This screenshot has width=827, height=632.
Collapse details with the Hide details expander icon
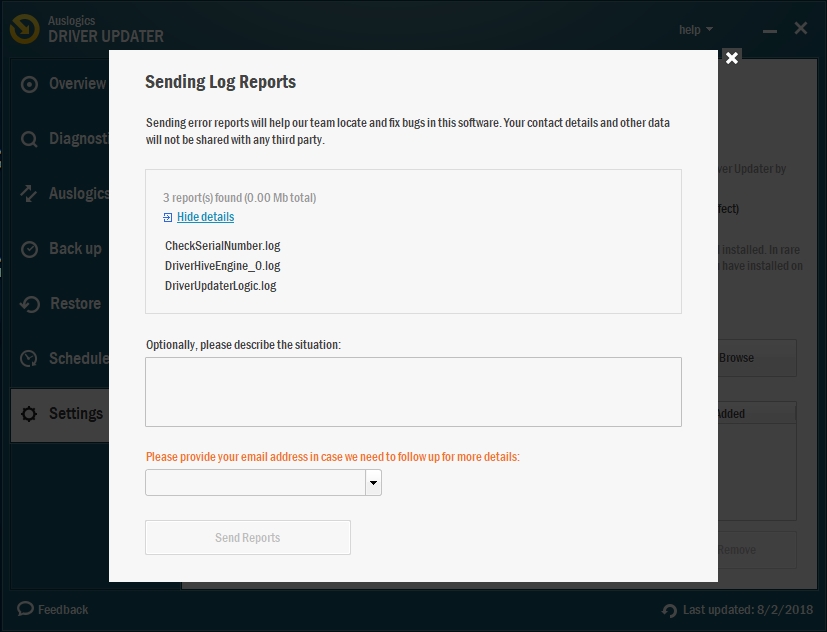tap(168, 217)
